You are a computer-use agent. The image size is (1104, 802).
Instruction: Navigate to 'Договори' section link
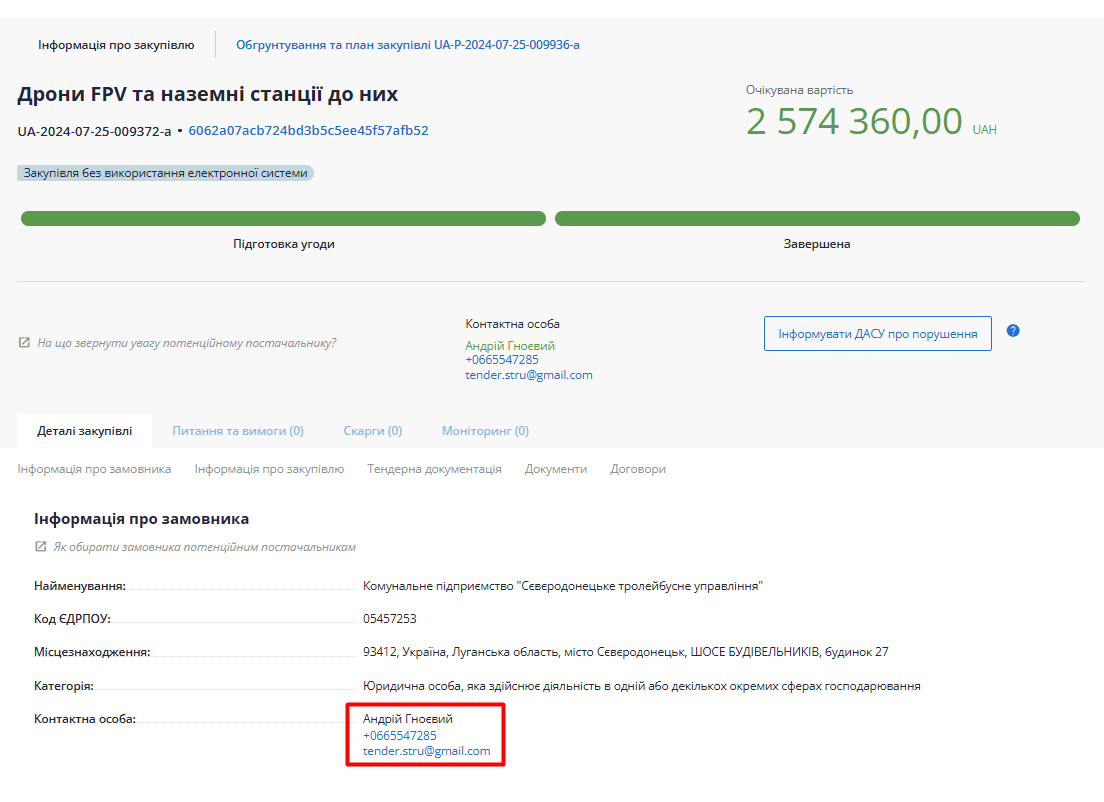(637, 469)
